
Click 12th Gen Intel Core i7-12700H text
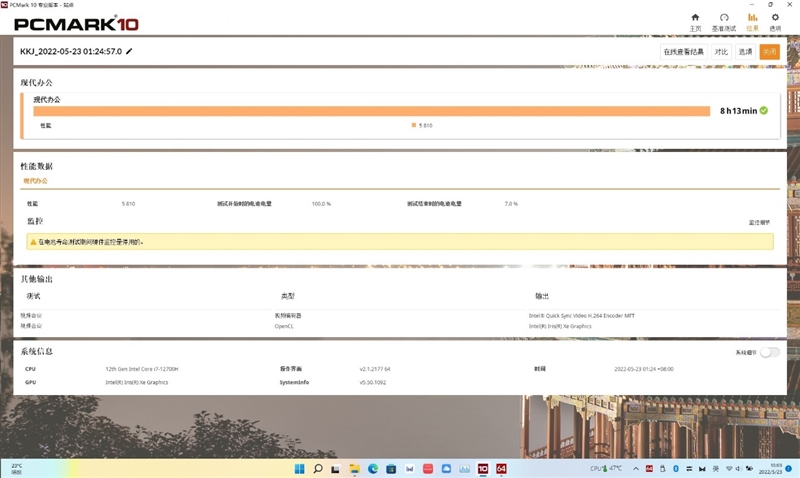point(141,369)
